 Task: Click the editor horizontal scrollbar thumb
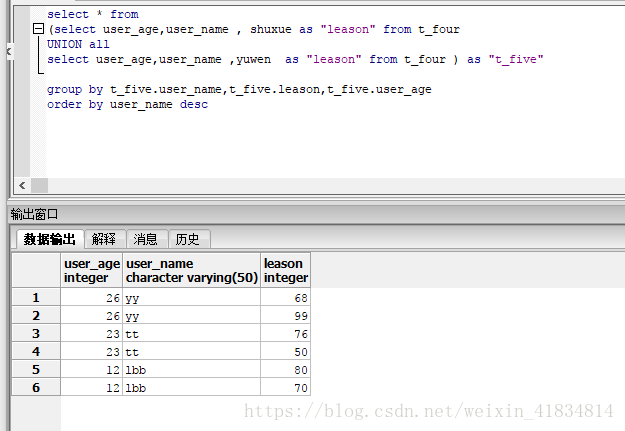click(39, 185)
